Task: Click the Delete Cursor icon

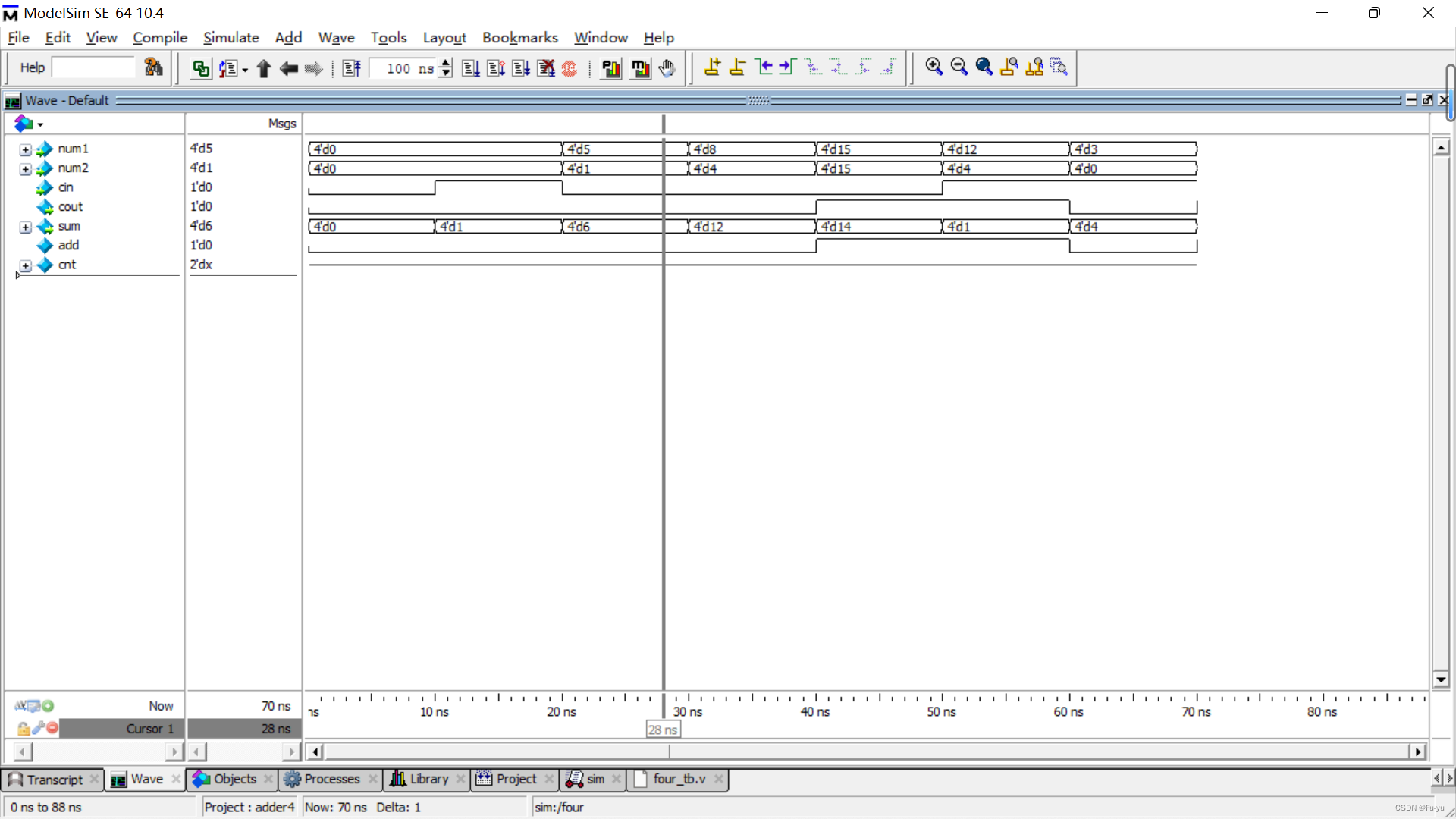Action: pyautogui.click(x=737, y=67)
